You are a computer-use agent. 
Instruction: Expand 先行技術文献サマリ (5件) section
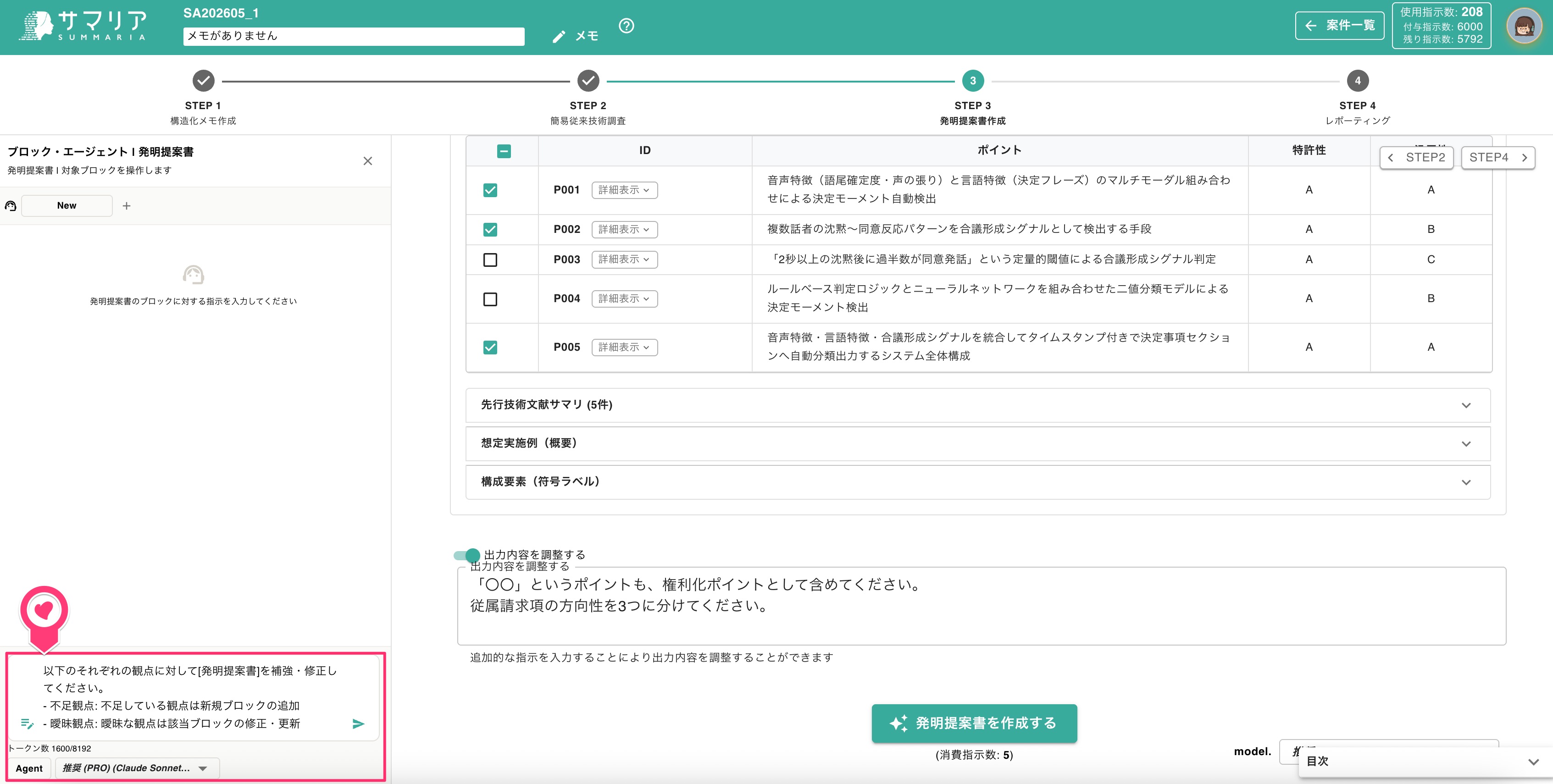click(978, 405)
